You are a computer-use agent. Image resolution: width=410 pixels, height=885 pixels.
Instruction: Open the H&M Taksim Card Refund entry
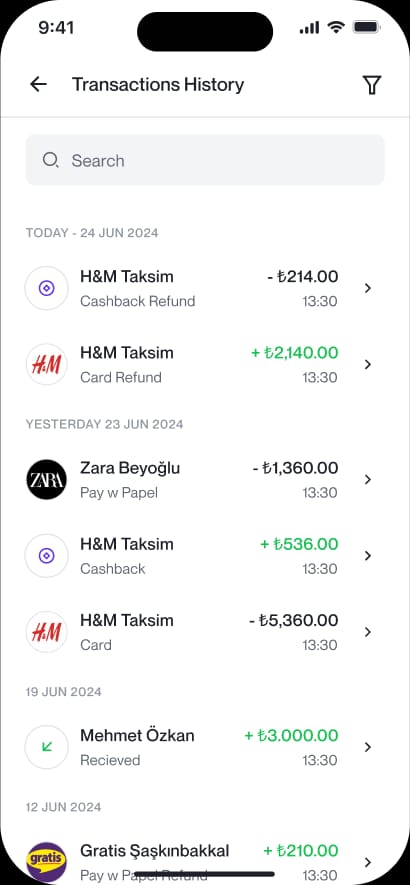click(205, 365)
